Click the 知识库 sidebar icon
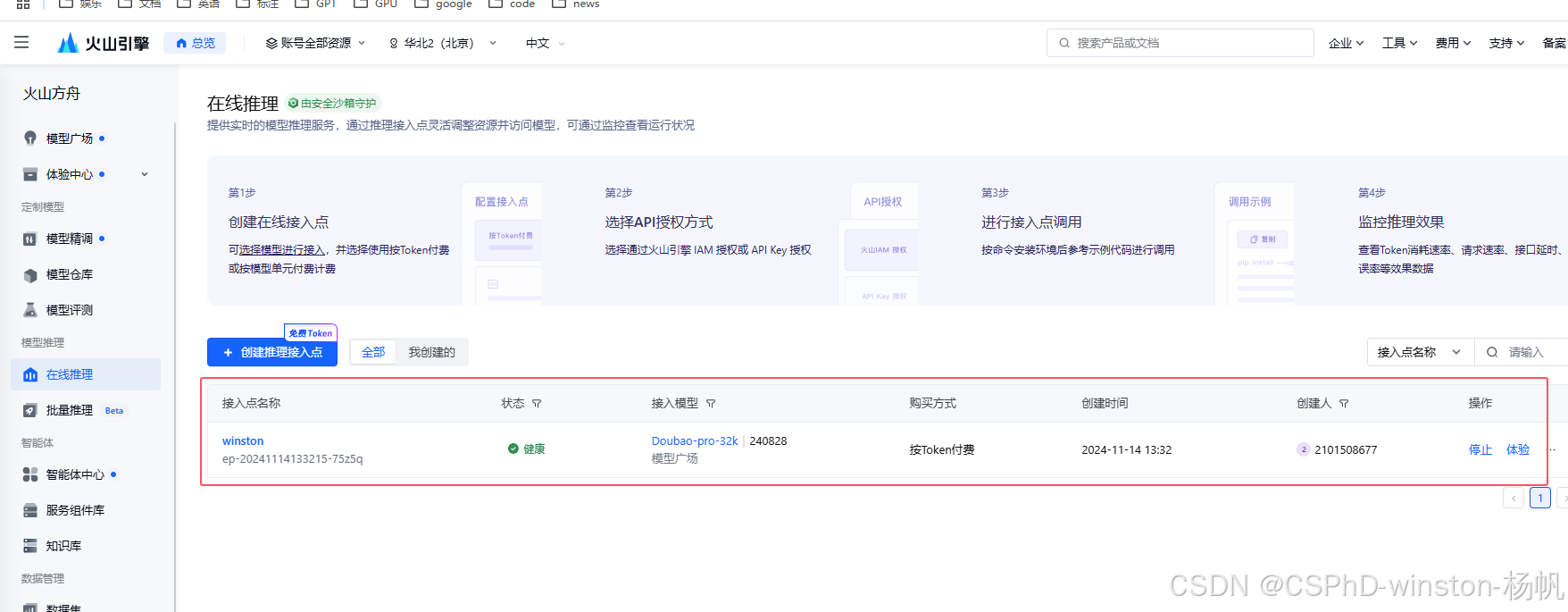 (x=30, y=546)
